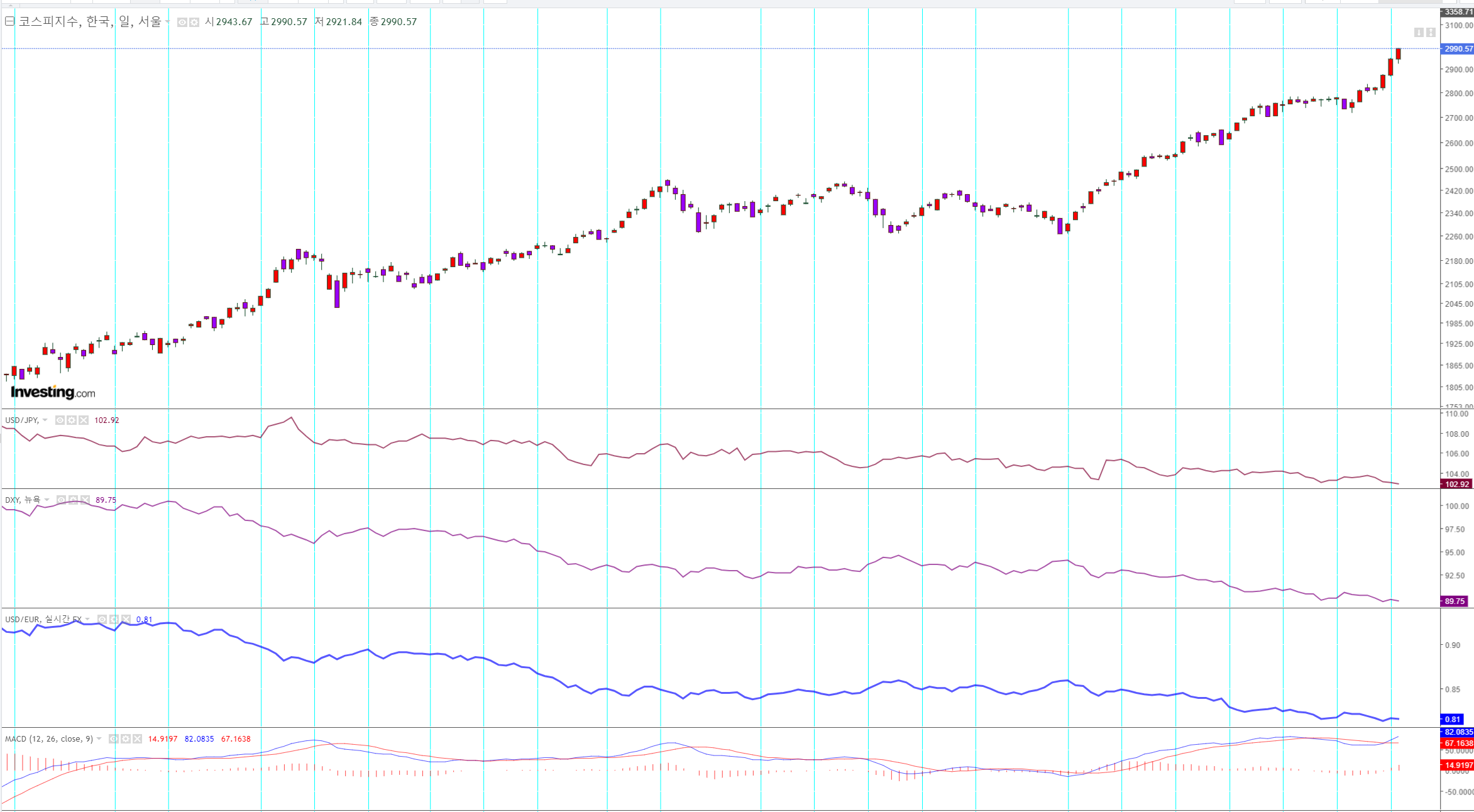Open USD/JPY indicator settings gear
1474x812 pixels.
click(72, 420)
